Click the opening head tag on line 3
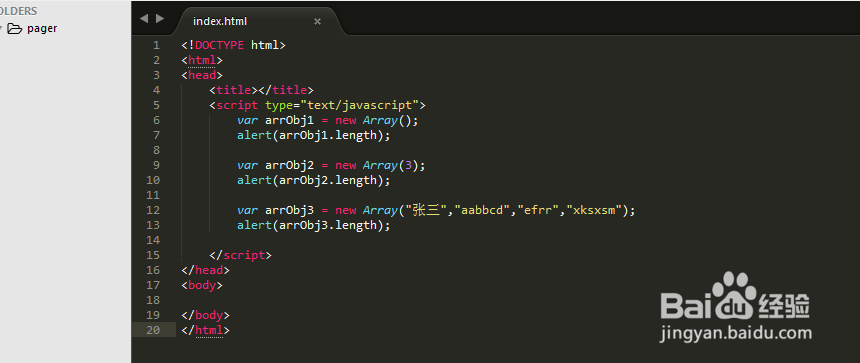 click(202, 75)
